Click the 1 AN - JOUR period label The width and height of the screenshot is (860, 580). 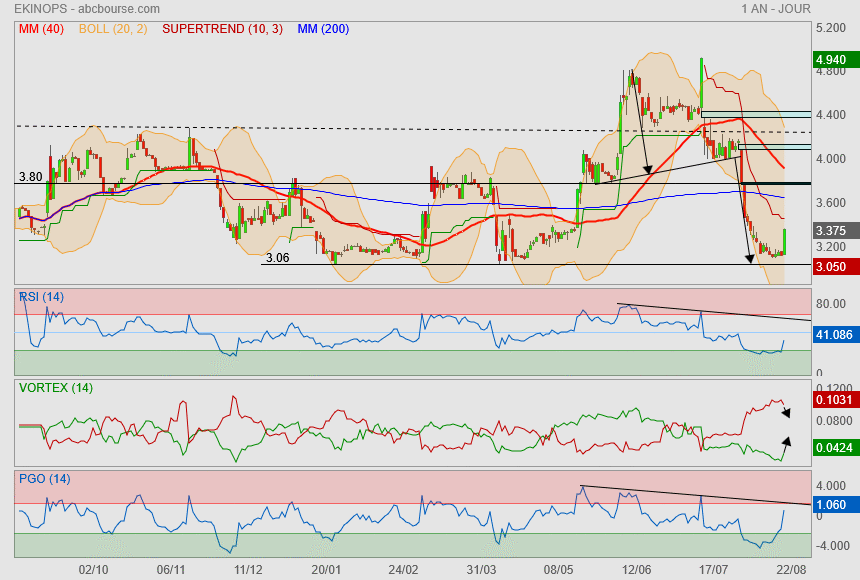tap(776, 9)
